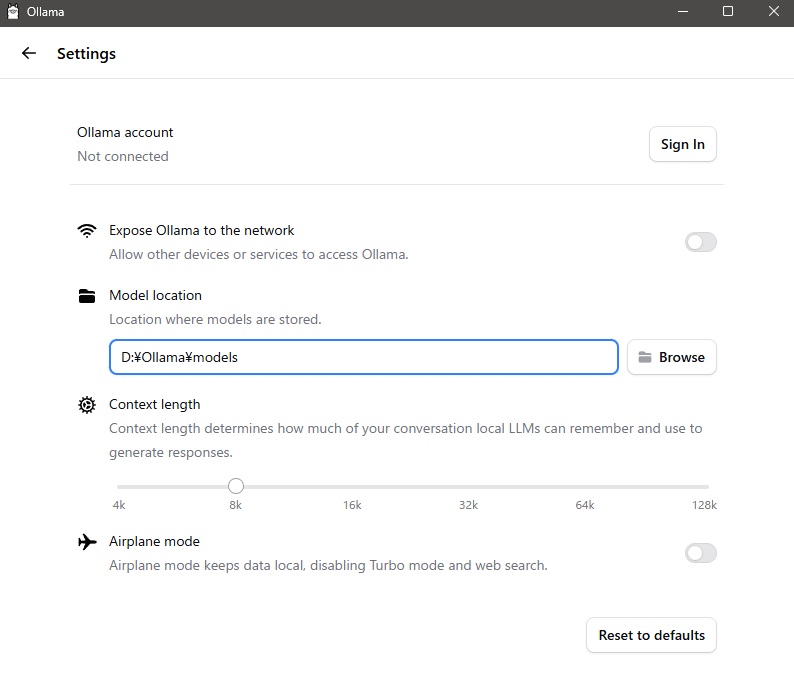Go back using the arrow beside Settings
794x698 pixels.
click(29, 53)
